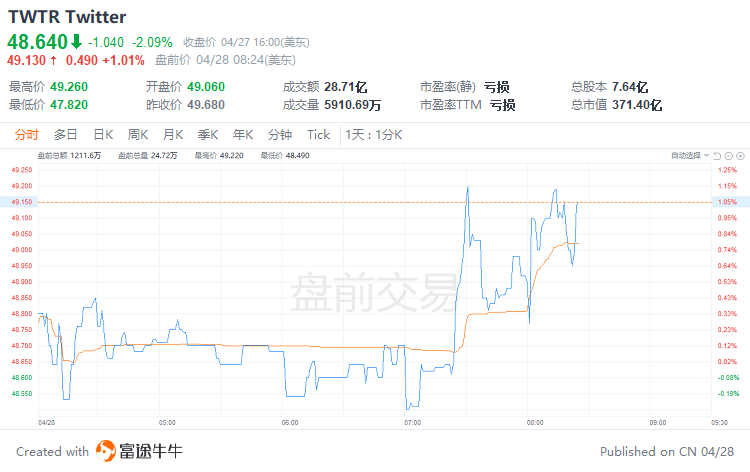Click the 盘前总量 24.72万 label
750x472 pixels.
coord(148,155)
